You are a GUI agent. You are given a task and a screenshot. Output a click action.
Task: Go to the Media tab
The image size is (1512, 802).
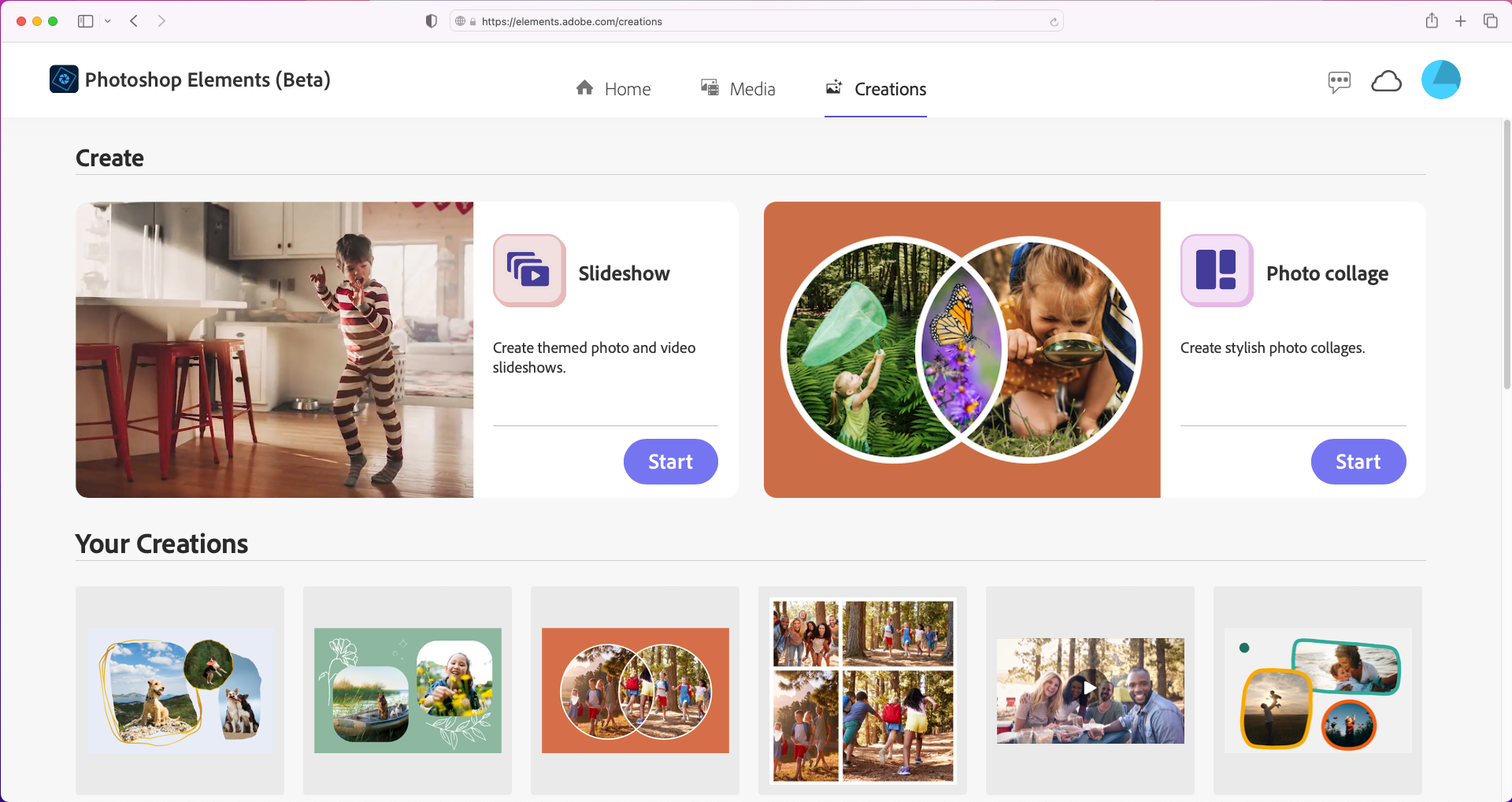pyautogui.click(x=754, y=89)
